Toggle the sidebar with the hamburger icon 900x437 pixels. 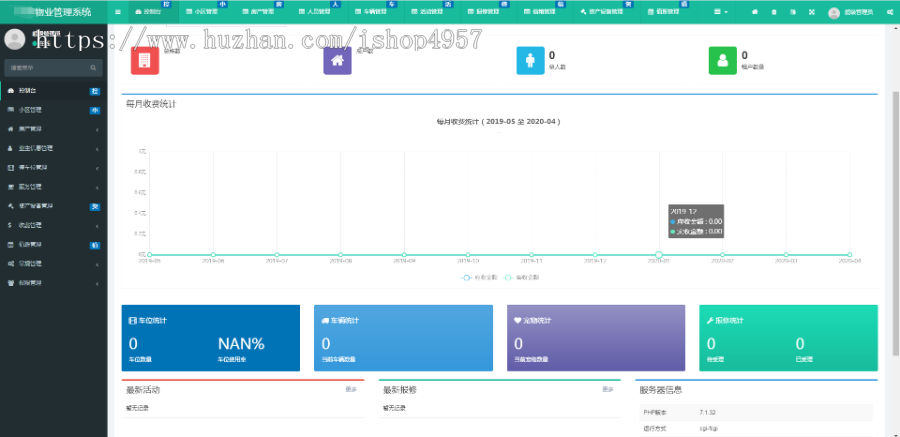118,12
